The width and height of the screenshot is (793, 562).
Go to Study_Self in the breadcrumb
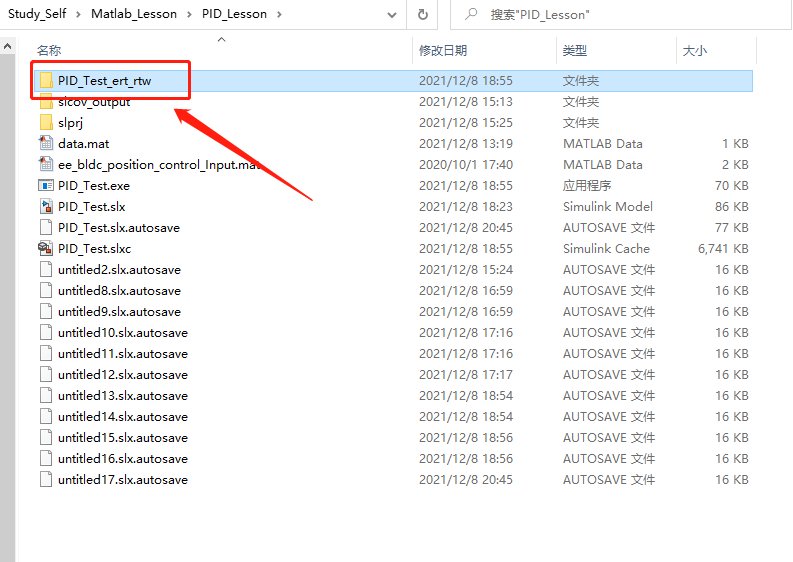tap(37, 14)
